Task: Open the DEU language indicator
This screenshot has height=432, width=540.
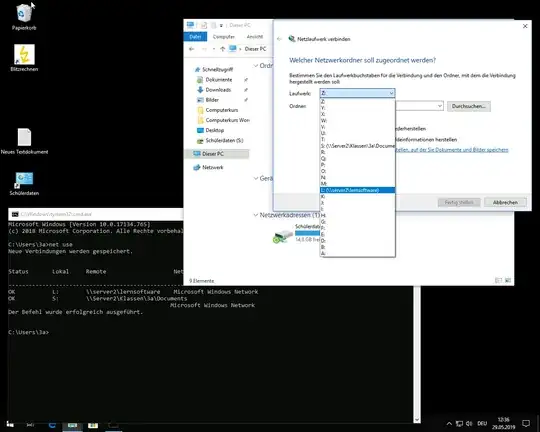Action: tap(482, 423)
